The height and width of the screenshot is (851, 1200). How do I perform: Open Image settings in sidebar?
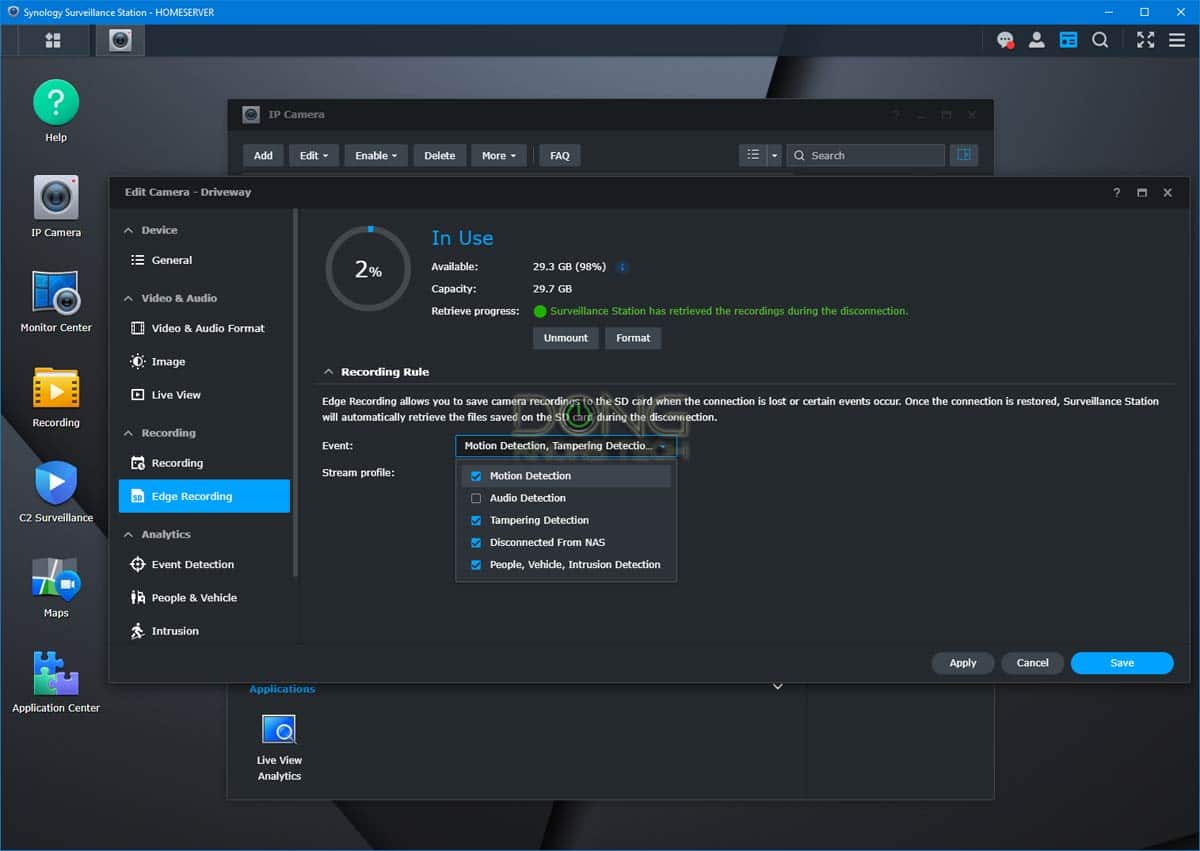click(x=204, y=361)
